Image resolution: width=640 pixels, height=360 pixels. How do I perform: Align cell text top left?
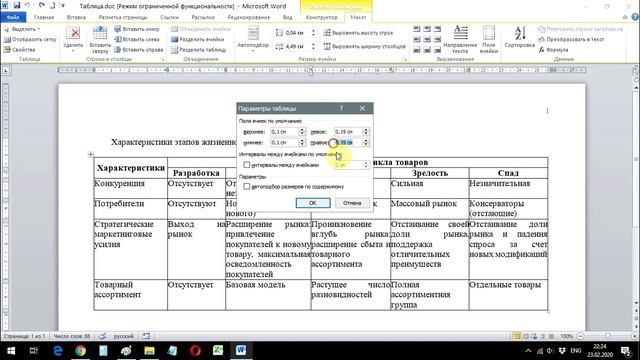click(x=417, y=29)
